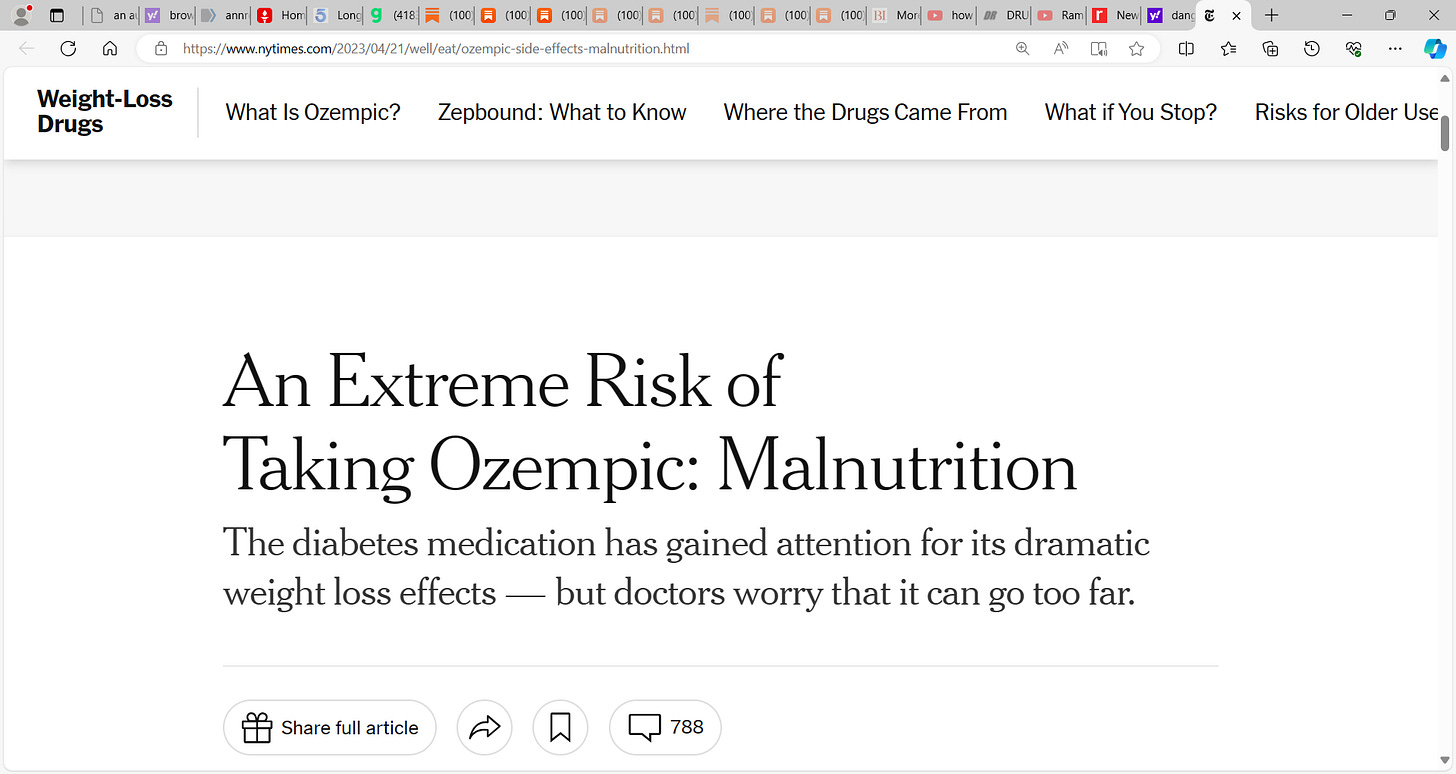Switch to the Yahoo 'dang' tab

[x=1171, y=16]
